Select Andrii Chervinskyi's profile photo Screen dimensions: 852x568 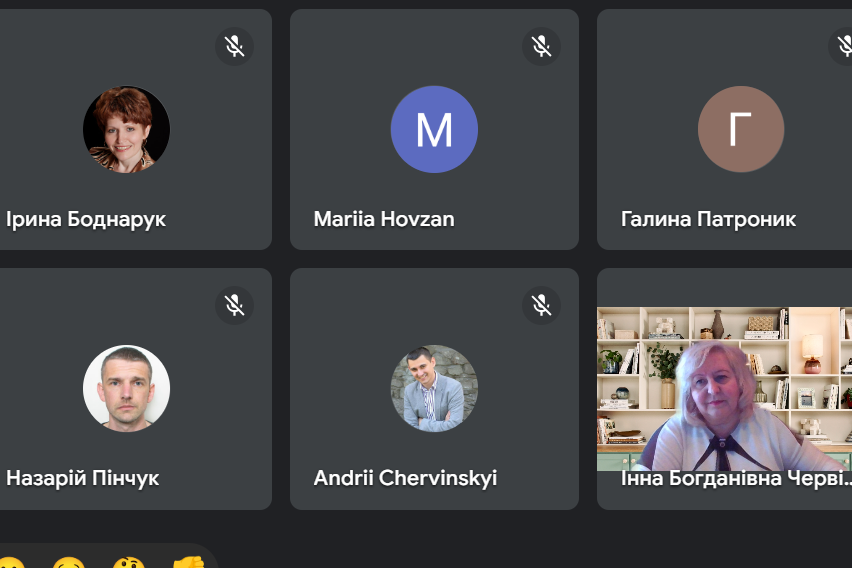pyautogui.click(x=434, y=388)
